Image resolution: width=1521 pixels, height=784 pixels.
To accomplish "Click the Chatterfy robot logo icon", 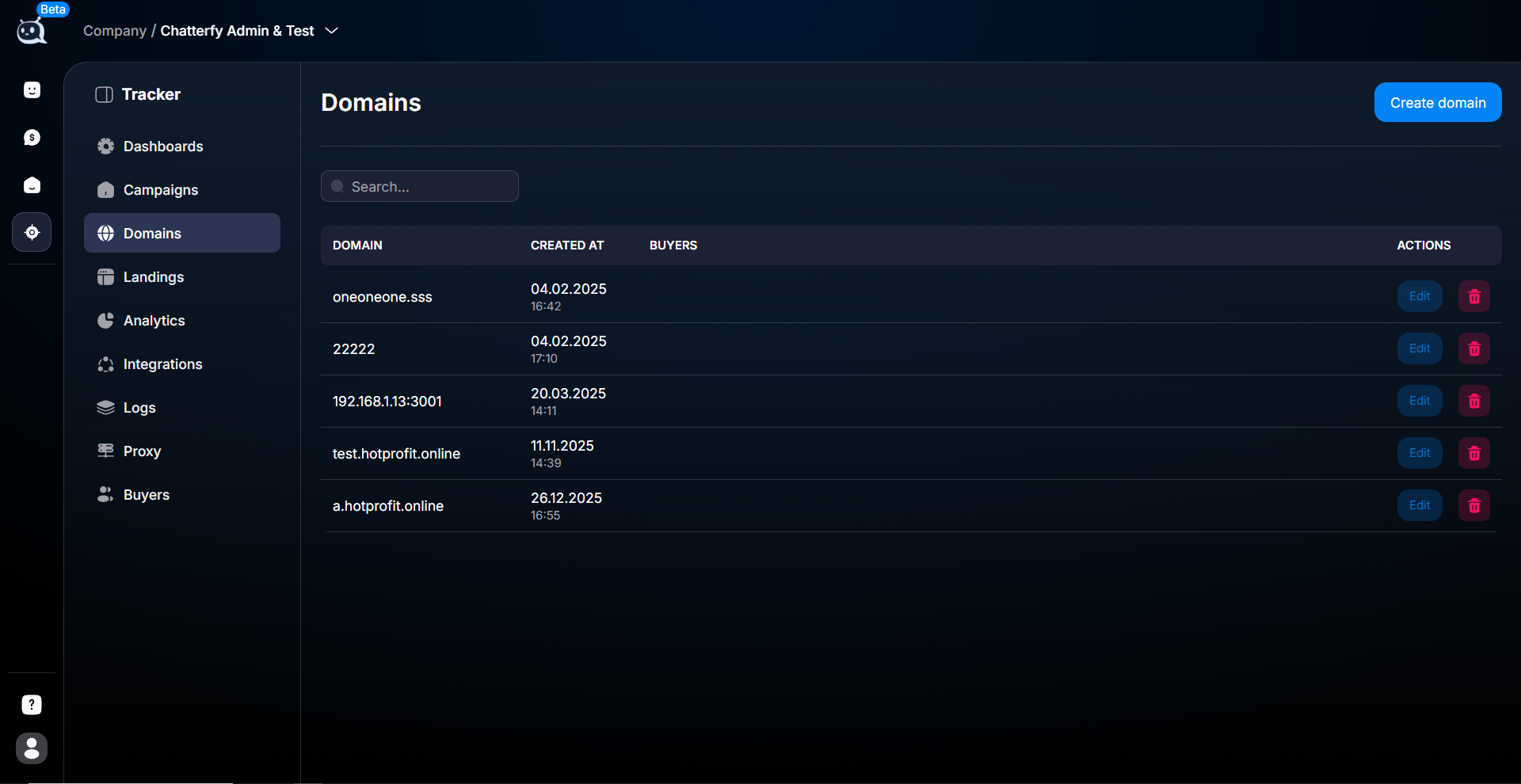I will pos(31,32).
